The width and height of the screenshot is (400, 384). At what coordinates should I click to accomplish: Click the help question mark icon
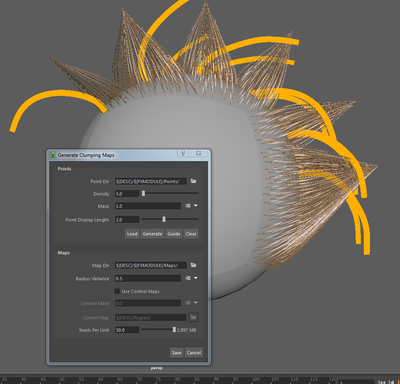[183, 153]
